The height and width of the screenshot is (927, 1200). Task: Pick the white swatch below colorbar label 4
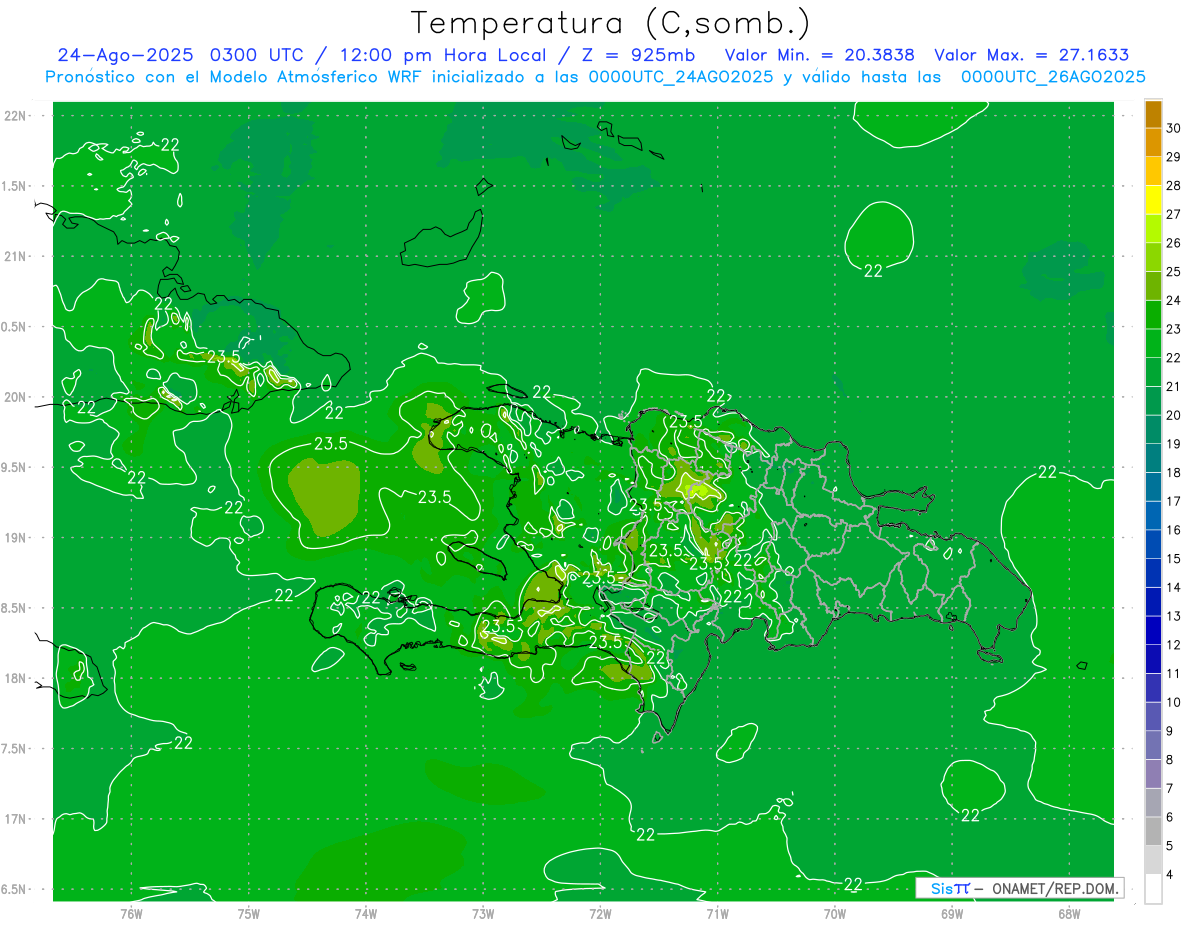pos(1153,889)
